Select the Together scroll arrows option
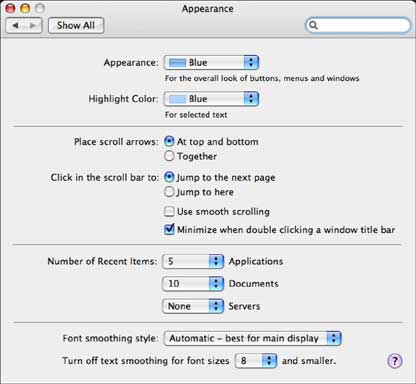The height and width of the screenshot is (384, 416). coord(169,156)
